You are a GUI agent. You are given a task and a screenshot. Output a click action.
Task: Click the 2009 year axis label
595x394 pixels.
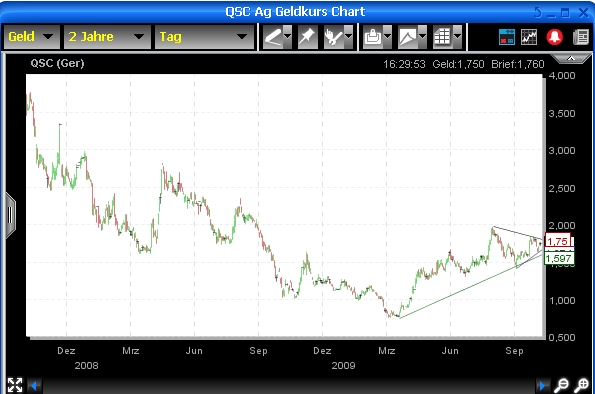point(343,366)
